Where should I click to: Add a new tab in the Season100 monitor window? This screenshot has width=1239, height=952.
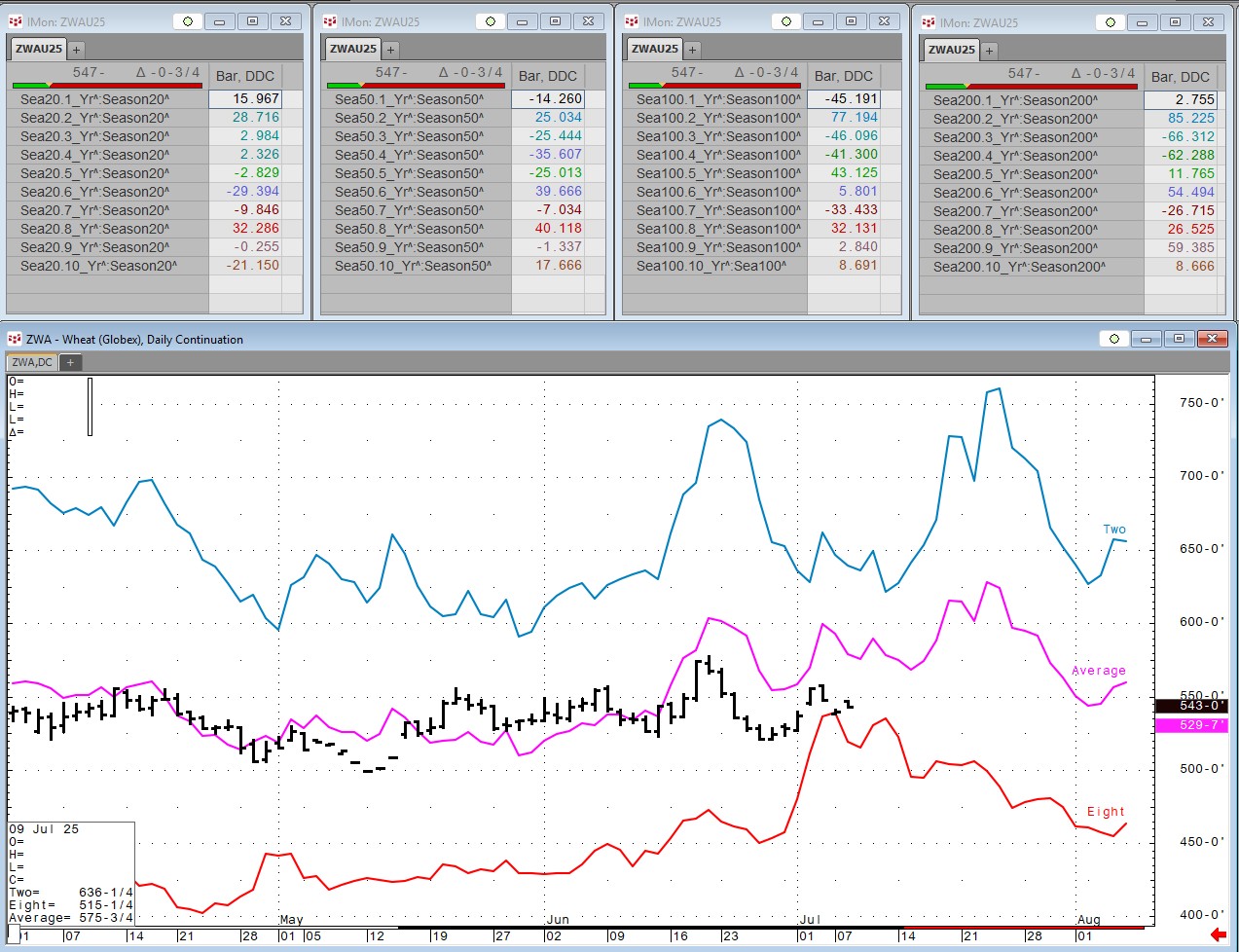point(693,50)
